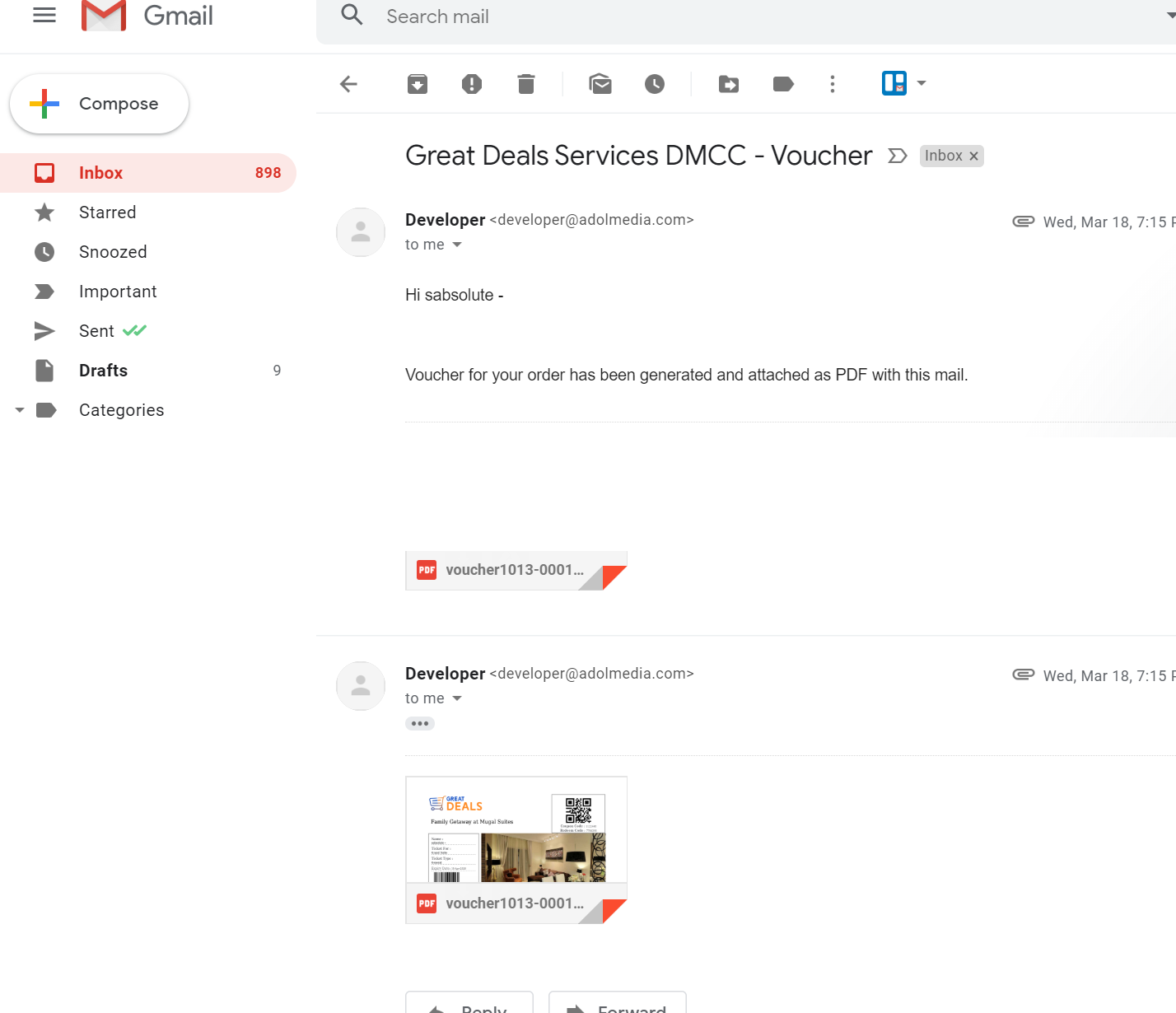Delete this conversation with trash icon
The image size is (1176, 1013).
click(526, 84)
